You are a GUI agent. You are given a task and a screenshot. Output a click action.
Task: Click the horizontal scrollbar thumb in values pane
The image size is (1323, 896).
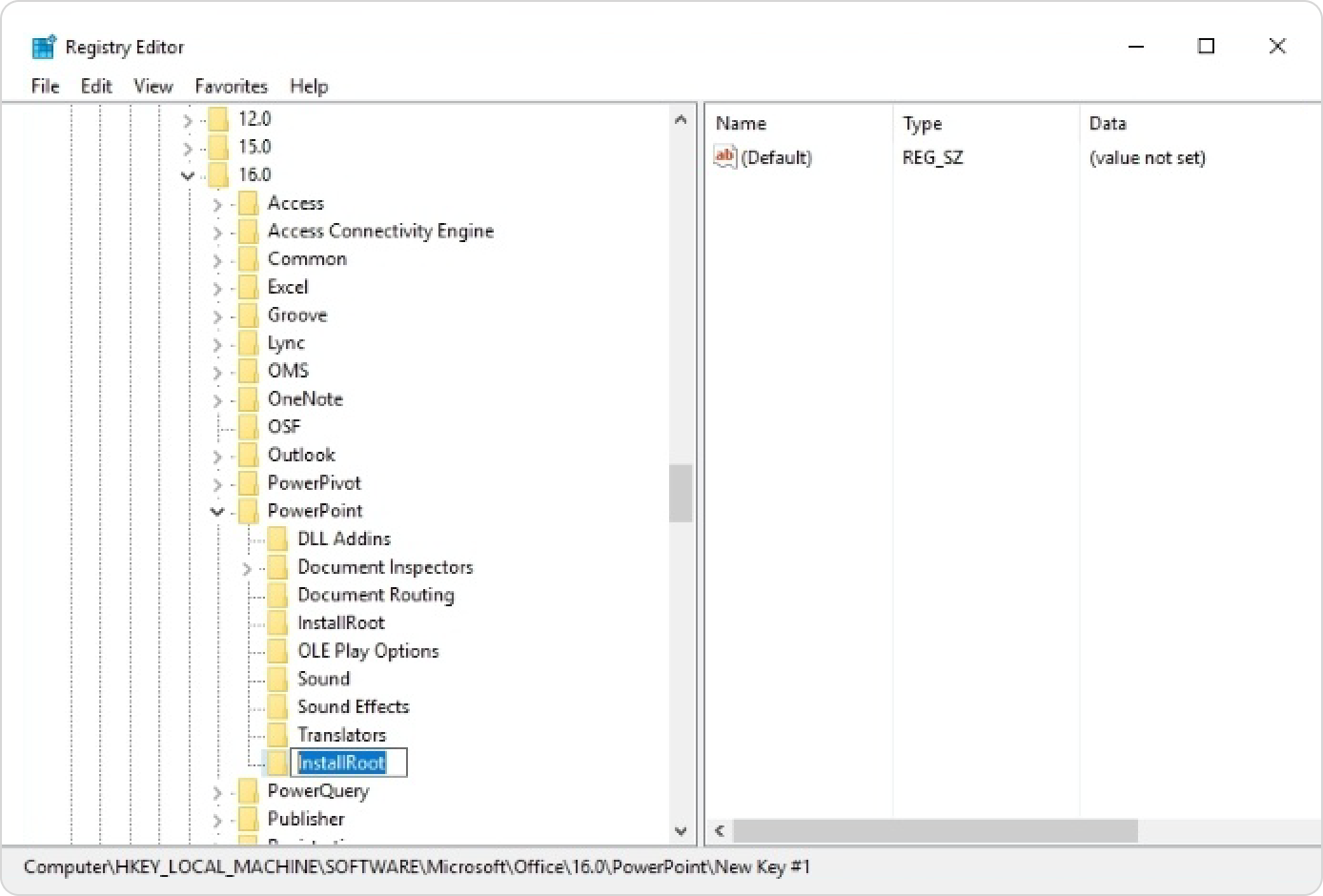pos(934,830)
